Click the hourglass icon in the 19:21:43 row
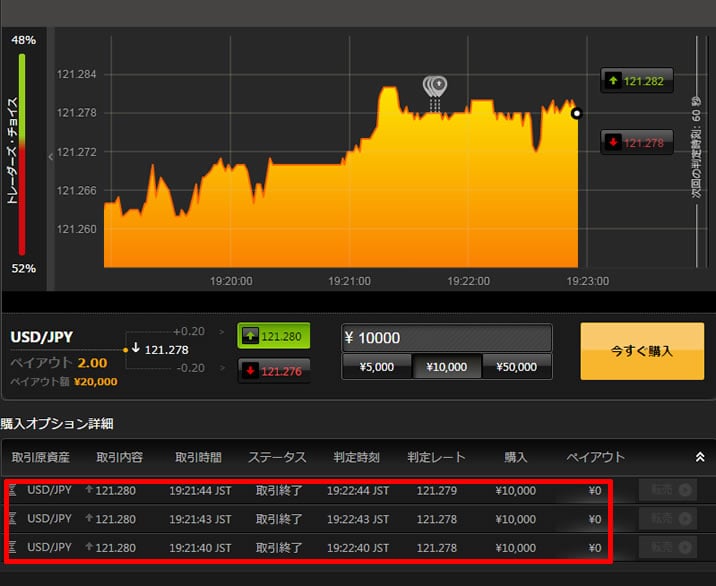Screen dimensions: 716x586 (12, 519)
